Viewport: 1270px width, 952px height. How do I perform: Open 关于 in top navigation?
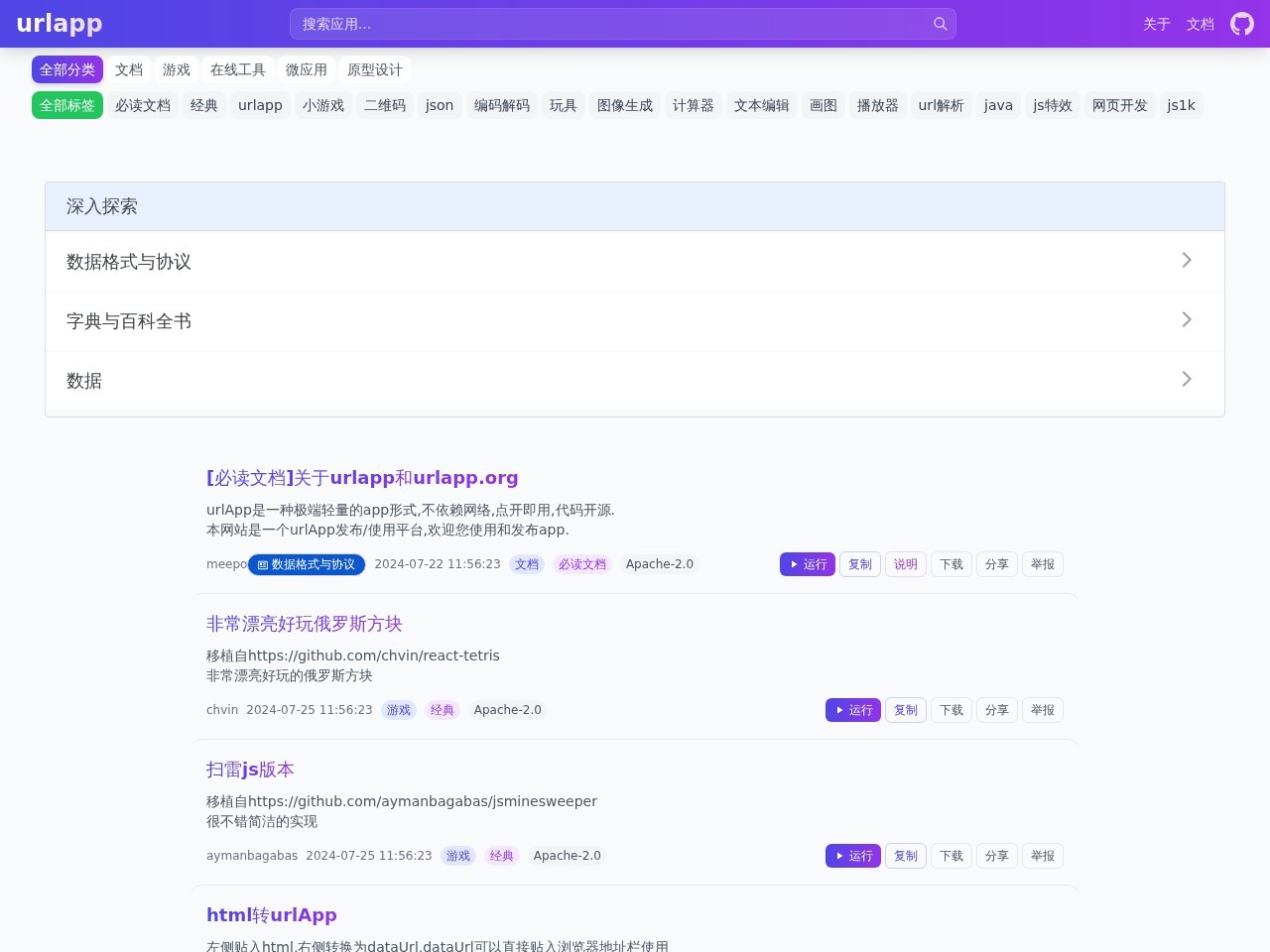1157,24
